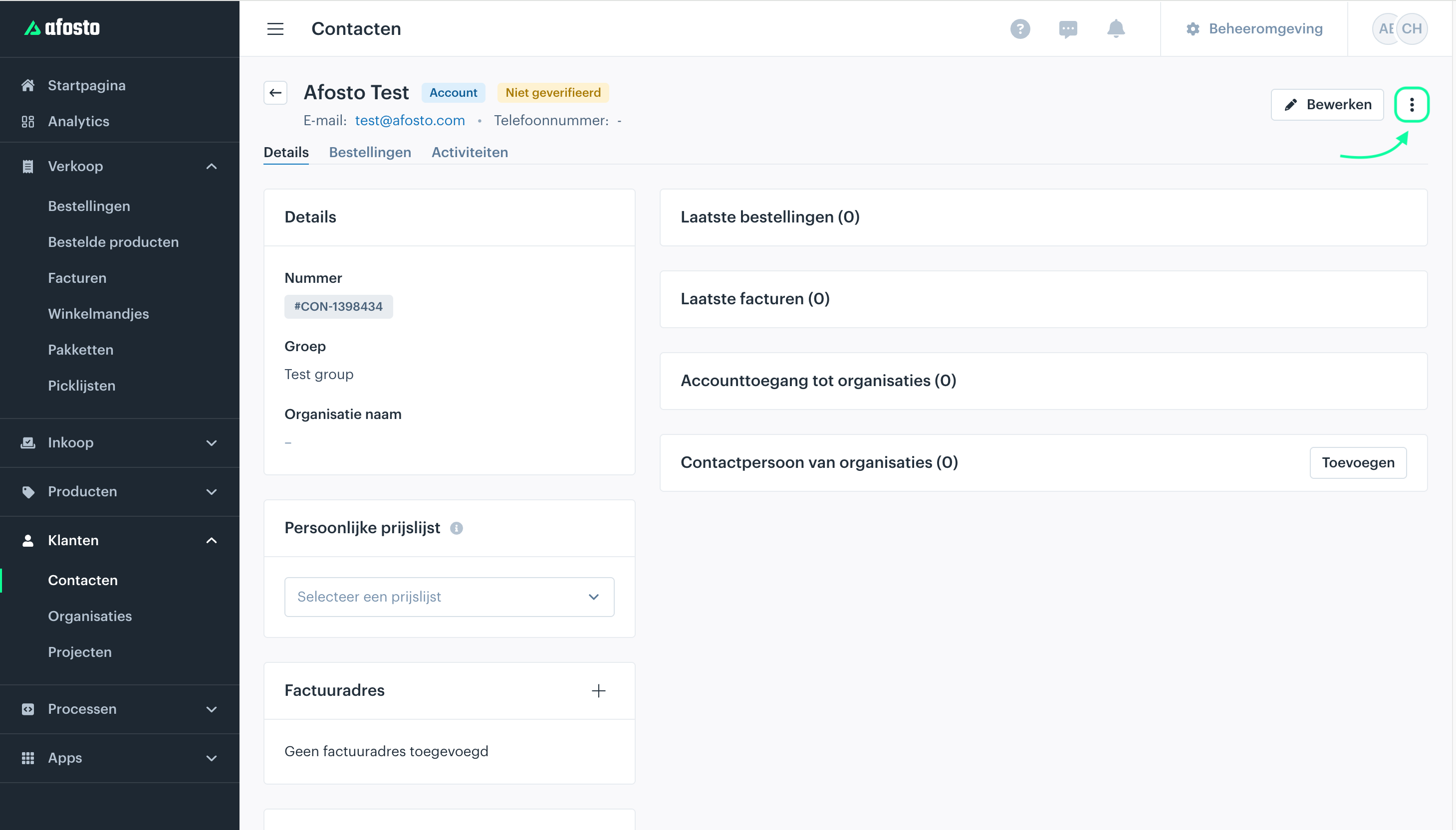
Task: Open Contacten in the sidebar
Action: (x=83, y=580)
